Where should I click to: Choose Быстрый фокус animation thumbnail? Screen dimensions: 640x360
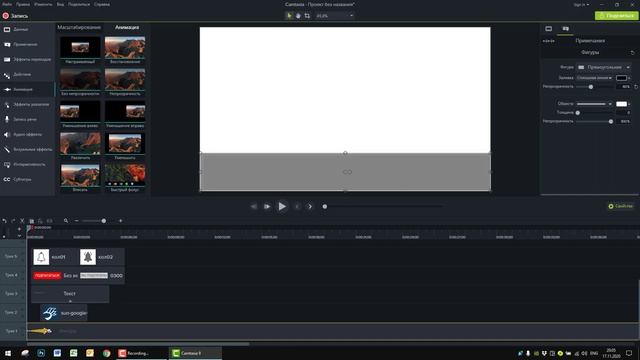[x=125, y=178]
